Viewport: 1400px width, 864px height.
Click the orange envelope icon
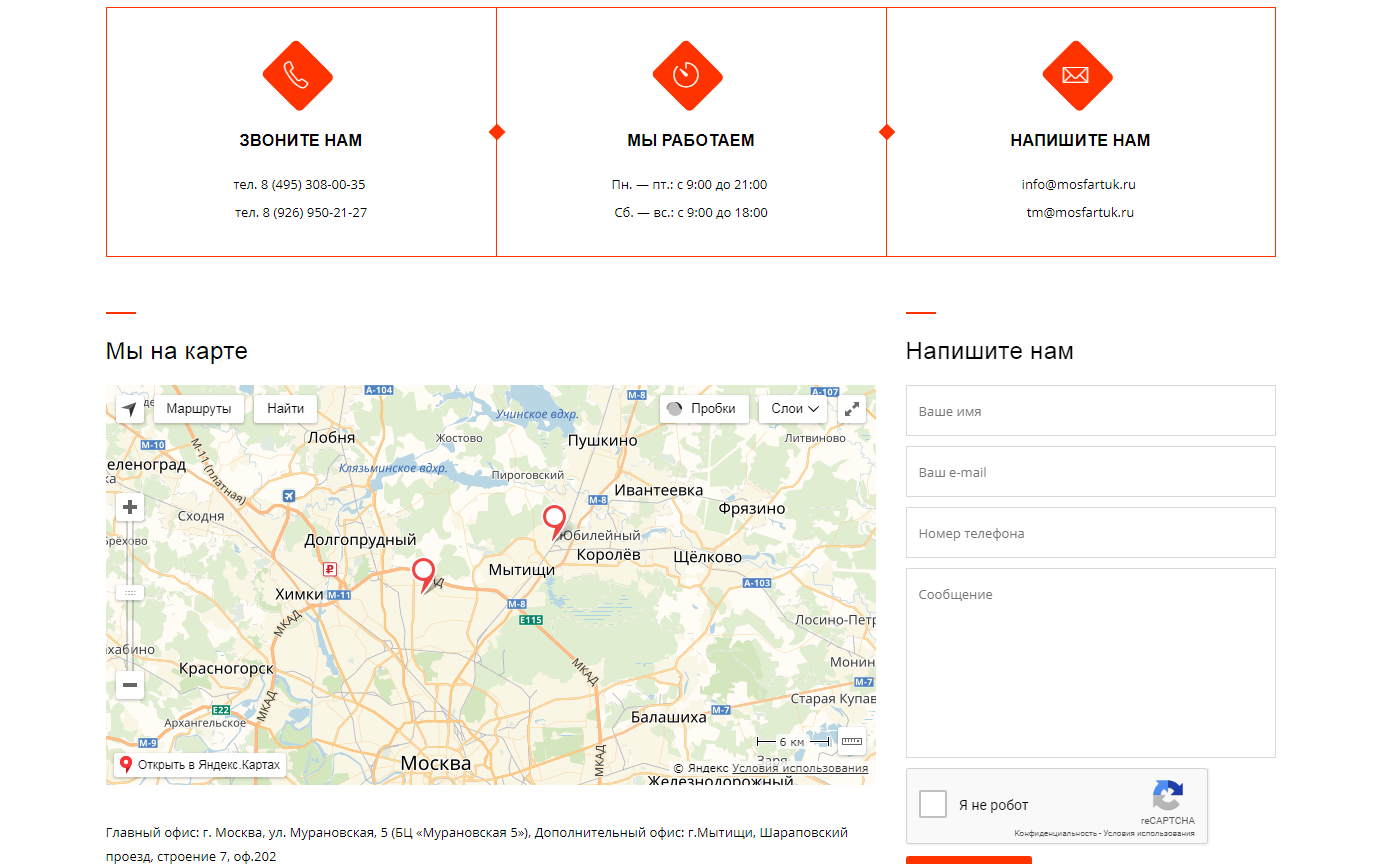pyautogui.click(x=1077, y=76)
